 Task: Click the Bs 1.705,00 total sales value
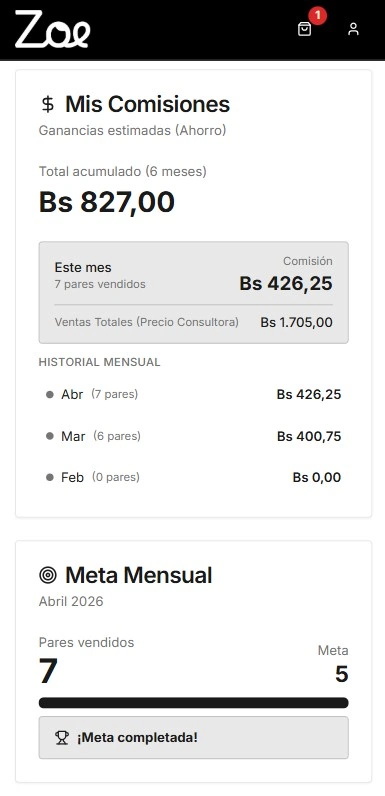[x=297, y=322]
